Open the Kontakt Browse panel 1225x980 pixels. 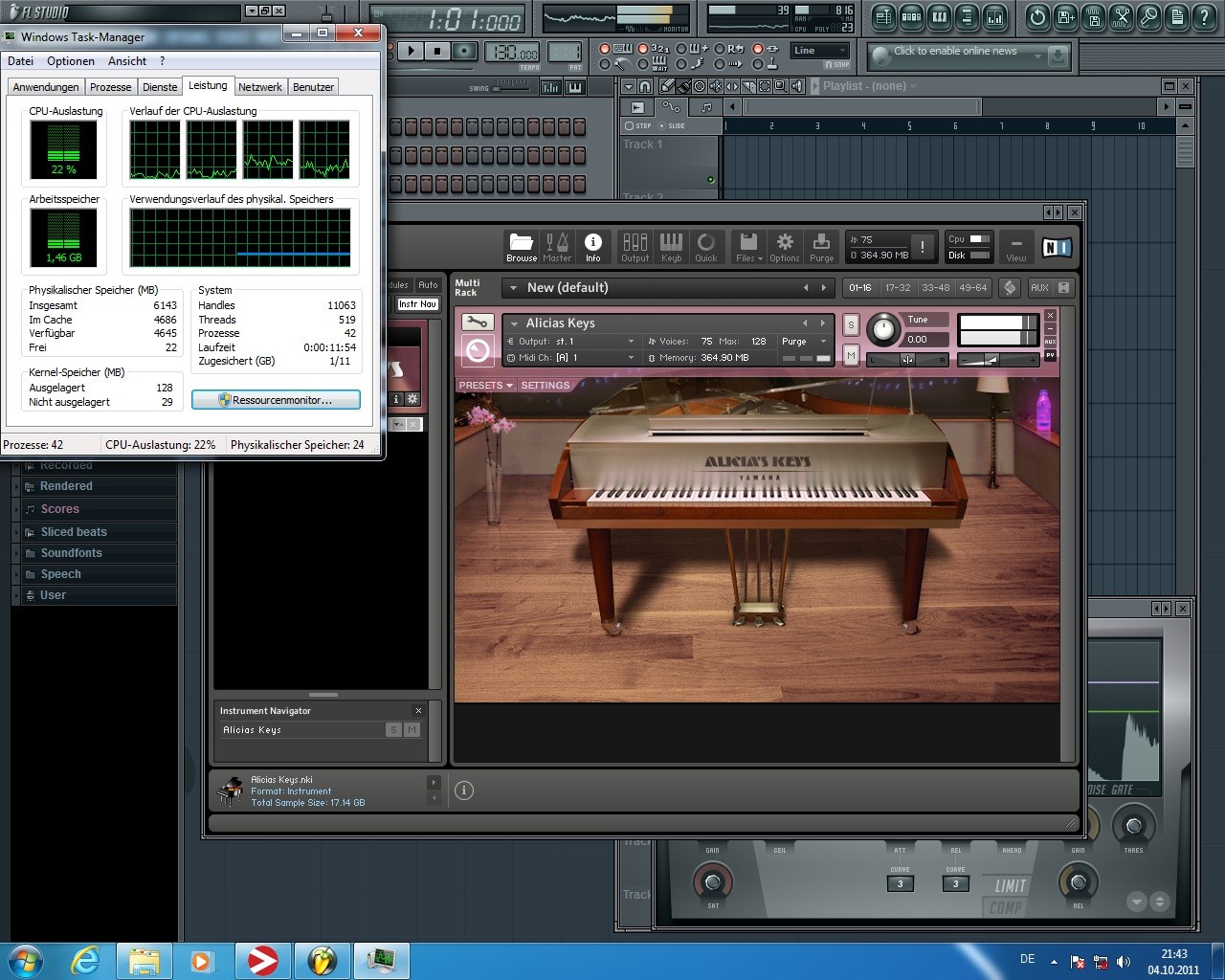click(x=521, y=247)
